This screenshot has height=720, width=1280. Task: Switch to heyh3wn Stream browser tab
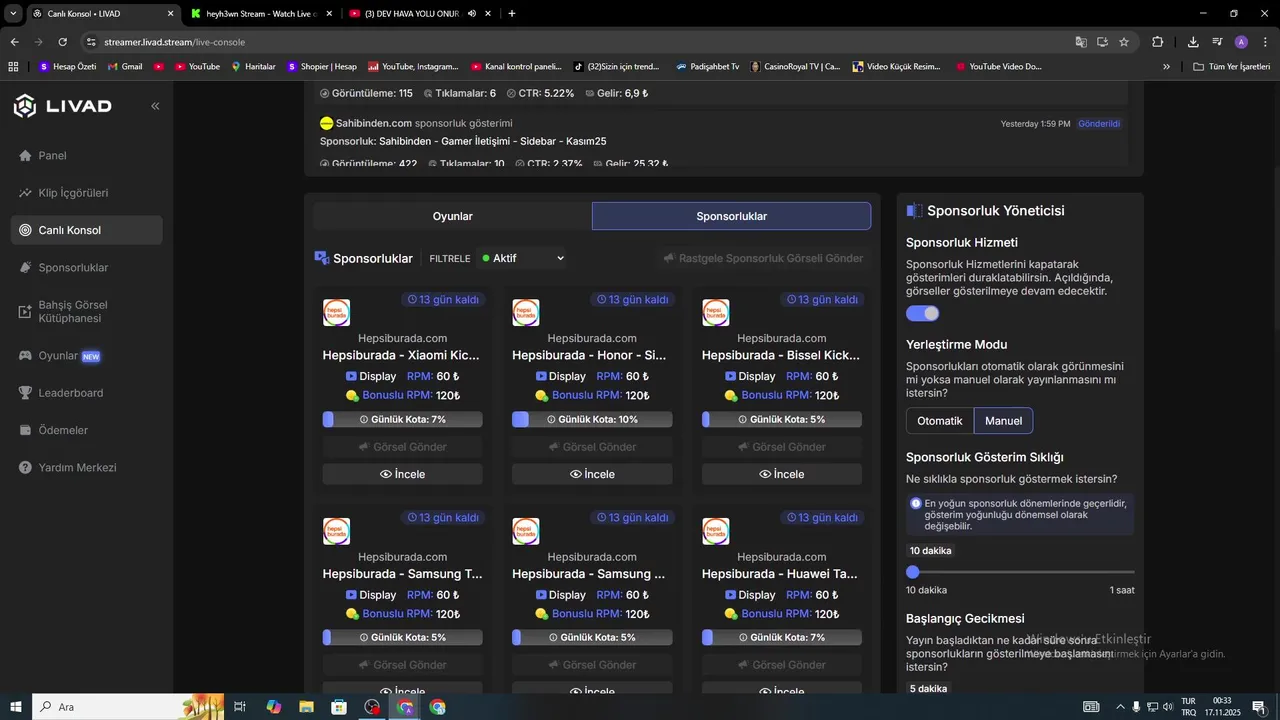(x=261, y=14)
